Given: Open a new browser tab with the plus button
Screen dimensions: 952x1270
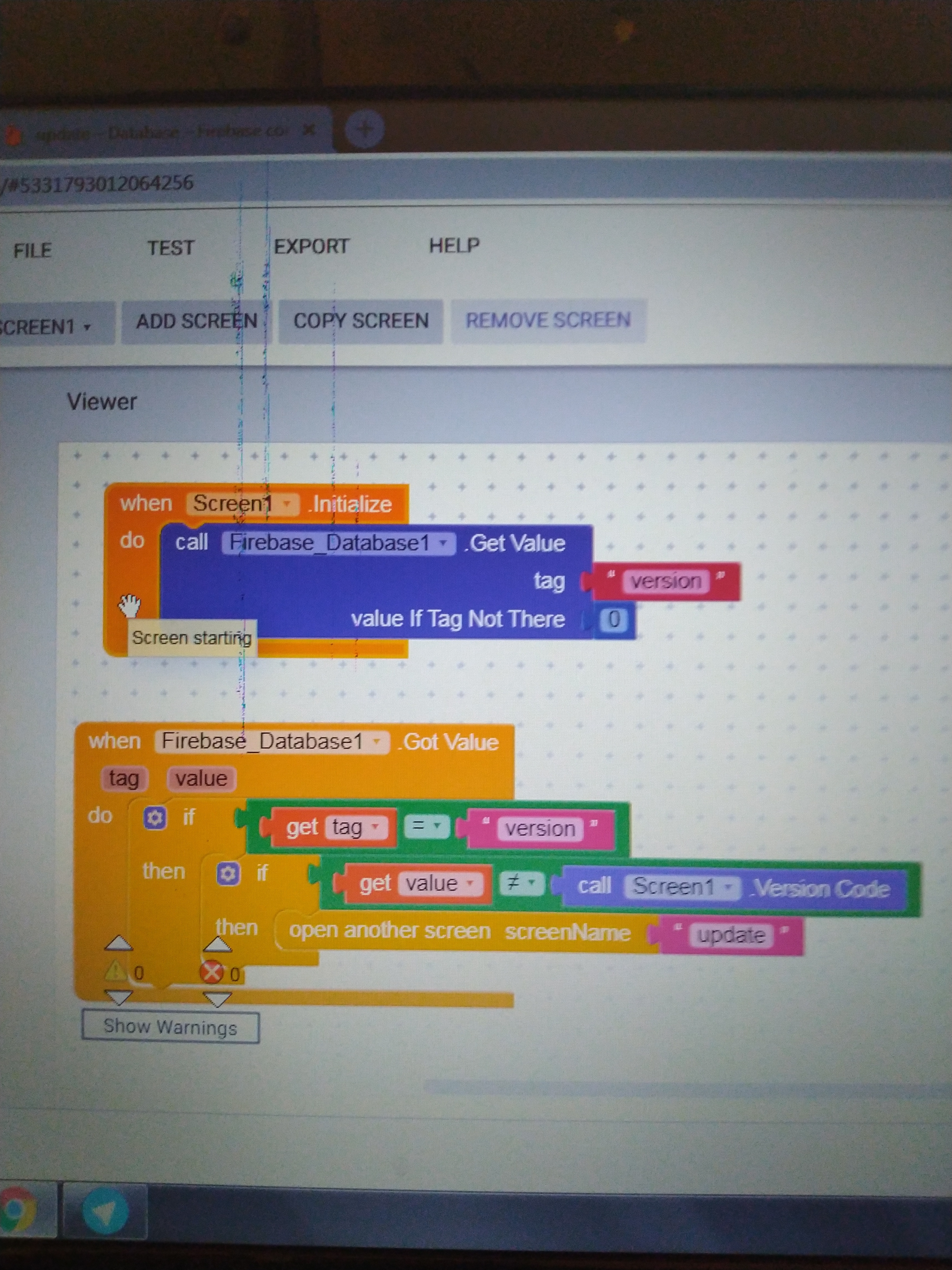Looking at the screenshot, I should point(364,129).
